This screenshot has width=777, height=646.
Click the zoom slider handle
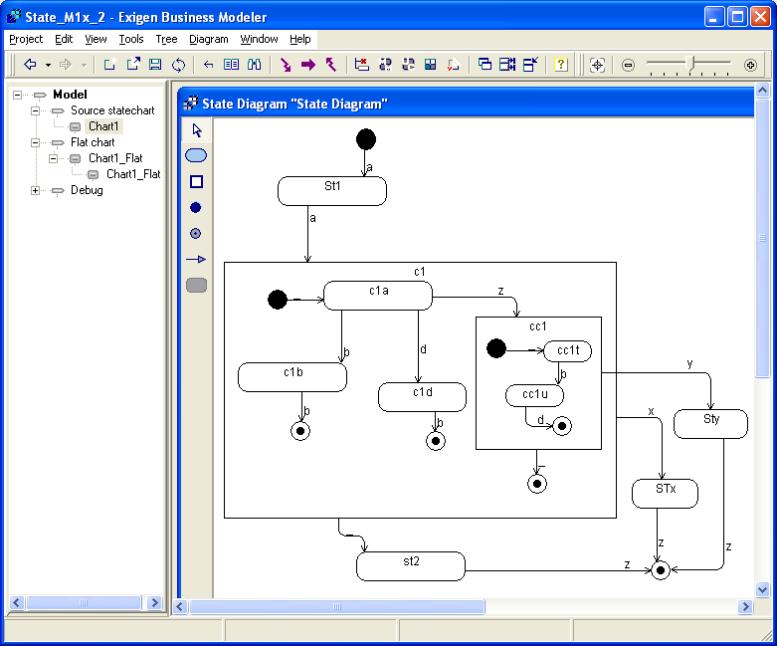coord(691,64)
